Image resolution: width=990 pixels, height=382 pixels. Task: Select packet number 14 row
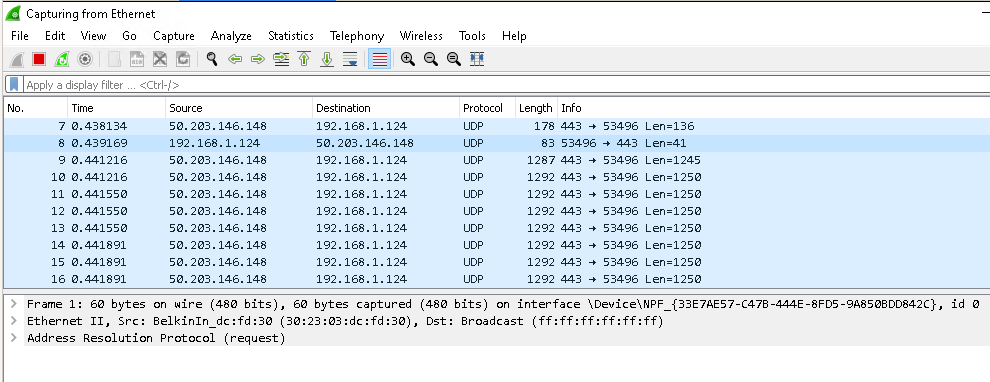[497, 245]
